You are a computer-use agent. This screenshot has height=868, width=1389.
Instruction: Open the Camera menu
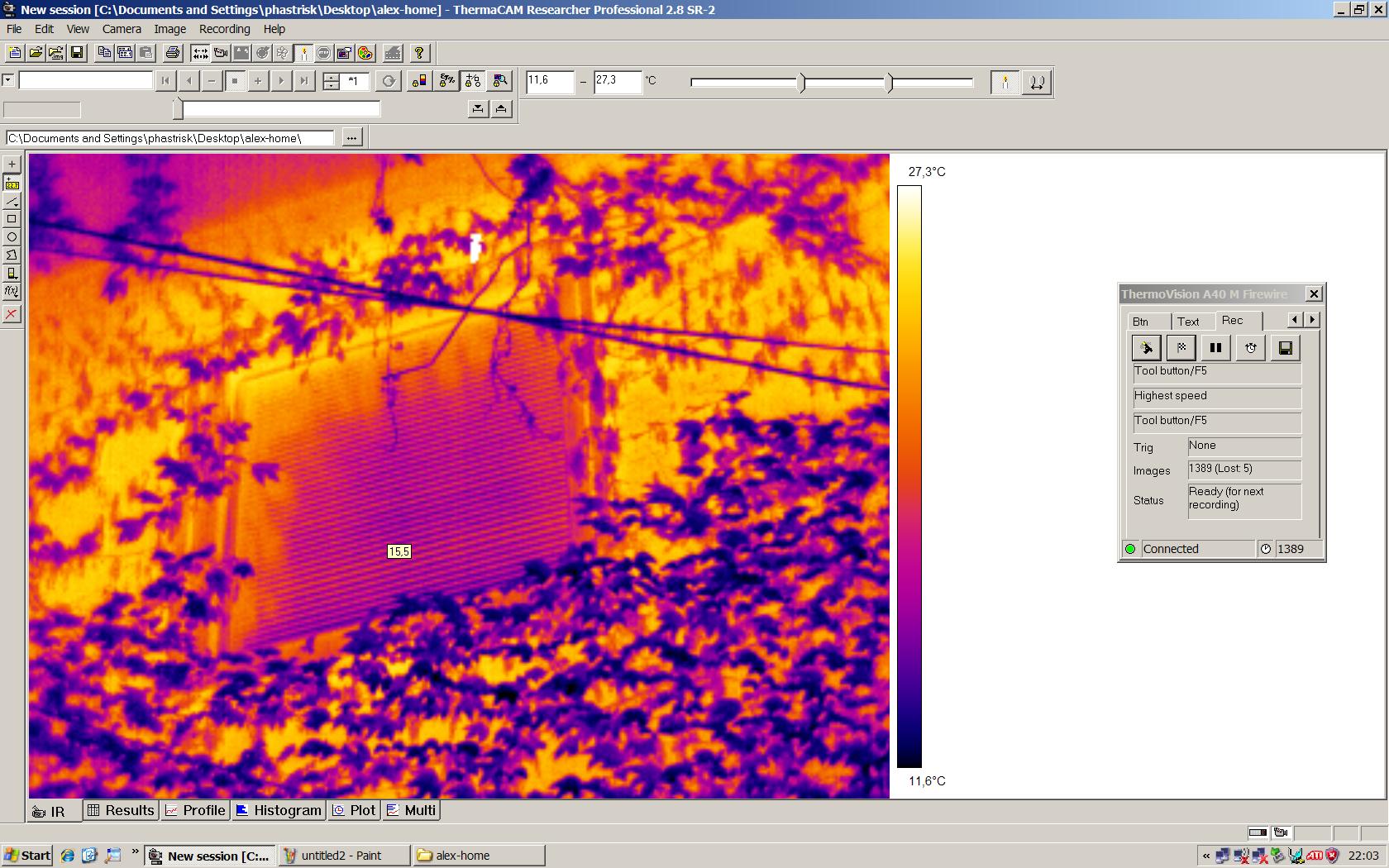pyautogui.click(x=122, y=29)
